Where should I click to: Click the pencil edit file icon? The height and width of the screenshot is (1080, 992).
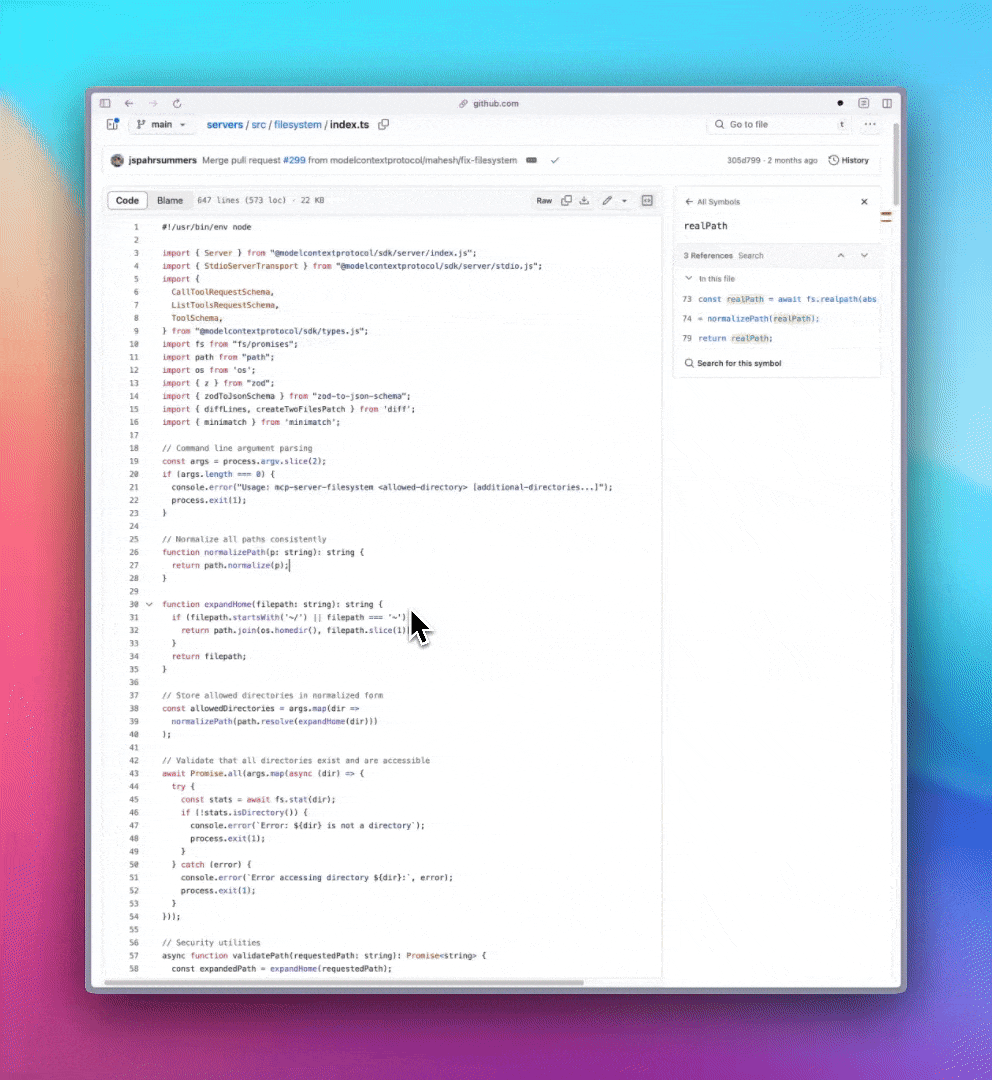[606, 201]
